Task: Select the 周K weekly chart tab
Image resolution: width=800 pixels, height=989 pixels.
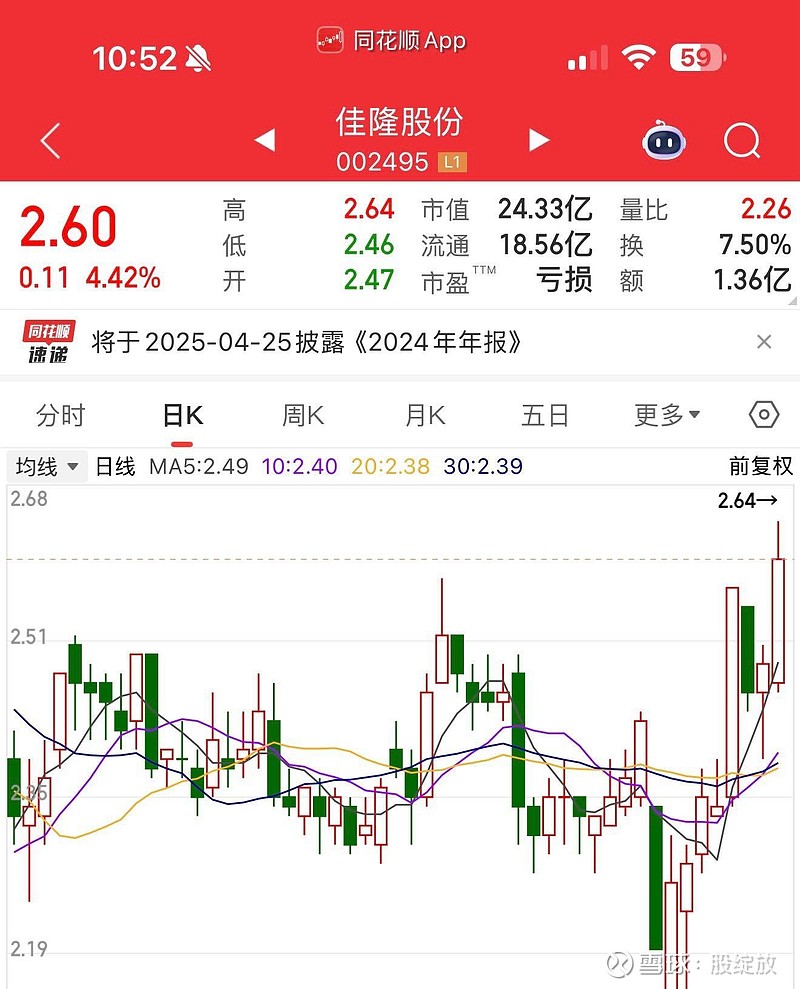Action: [301, 414]
